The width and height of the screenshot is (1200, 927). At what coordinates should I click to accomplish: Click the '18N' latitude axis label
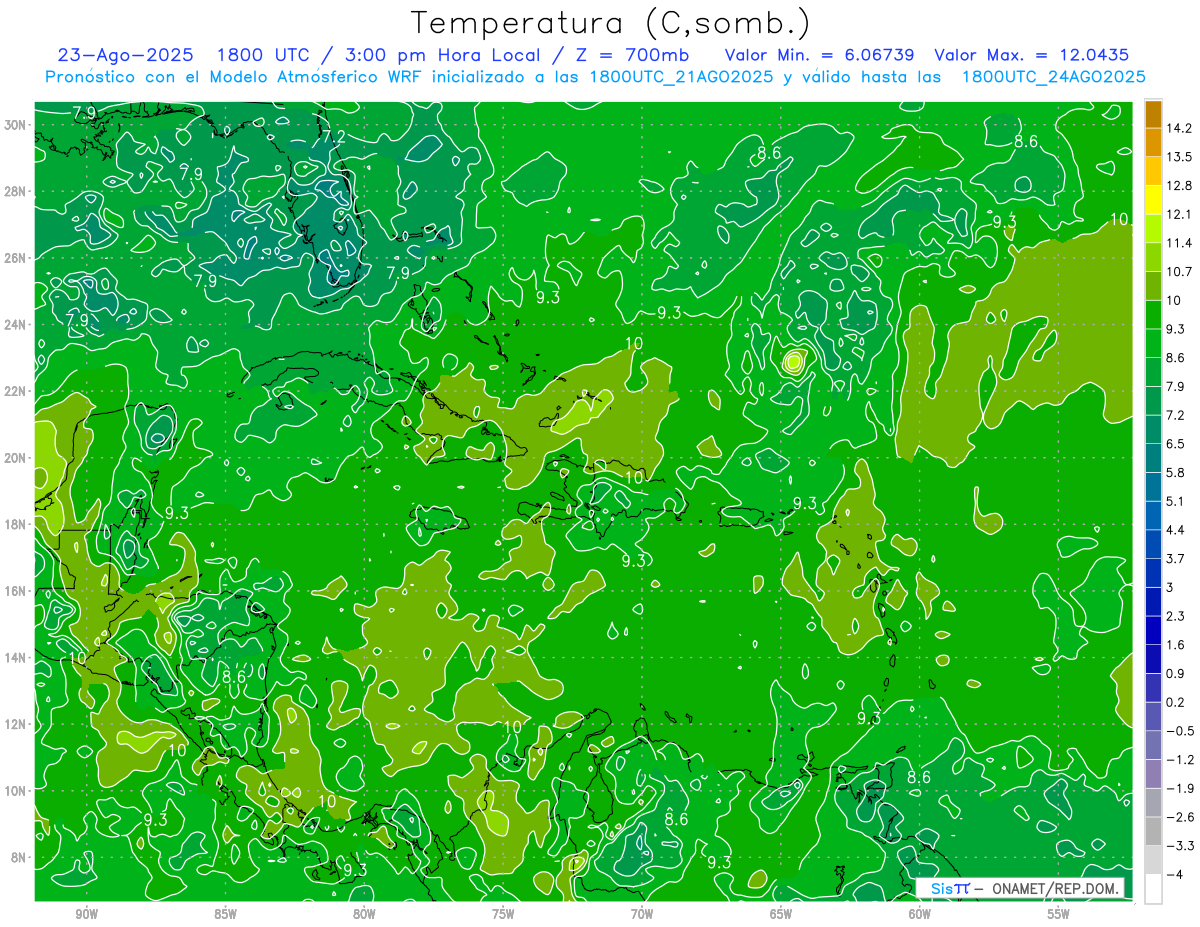[15, 525]
